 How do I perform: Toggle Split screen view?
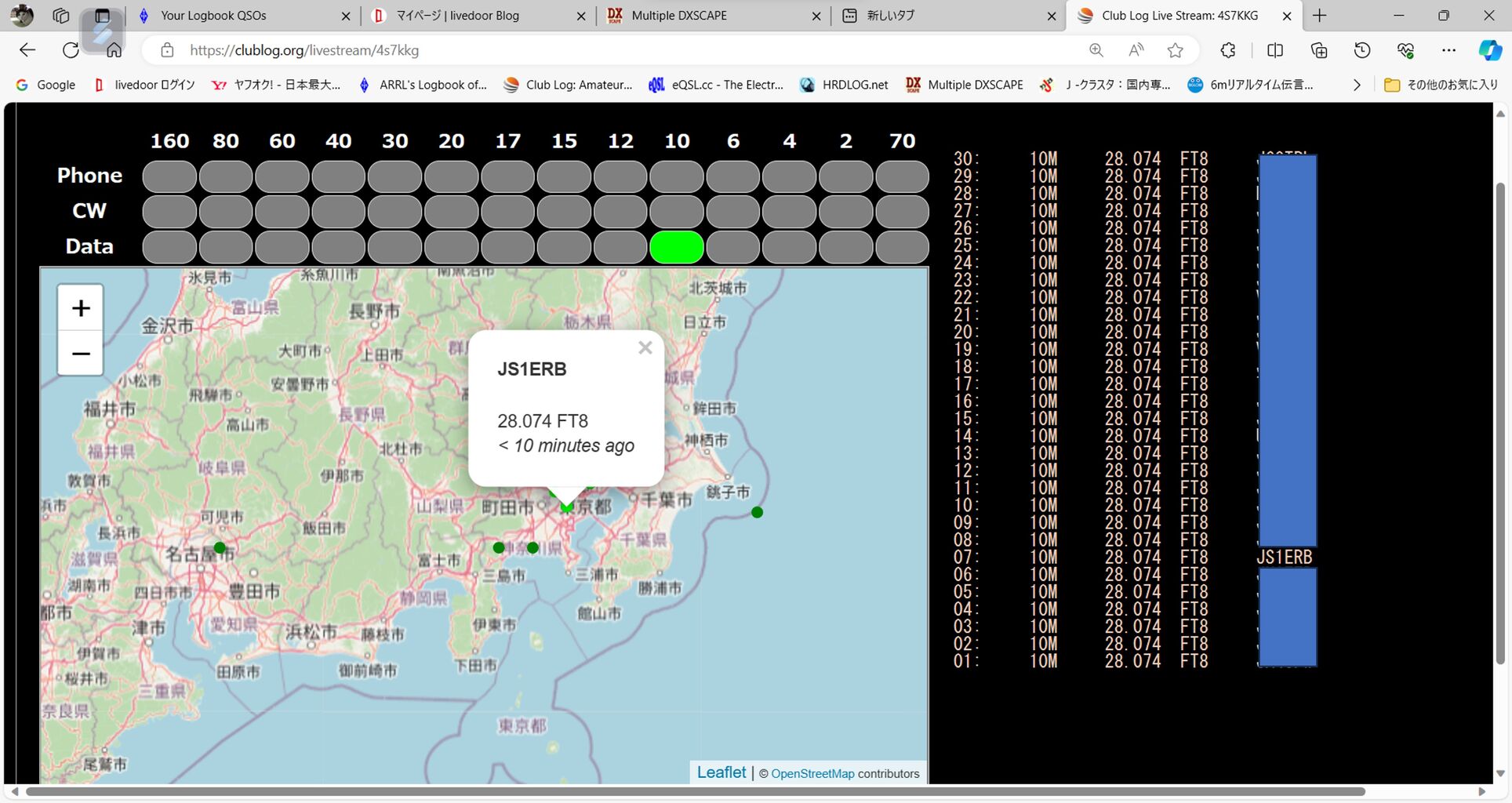1275,50
